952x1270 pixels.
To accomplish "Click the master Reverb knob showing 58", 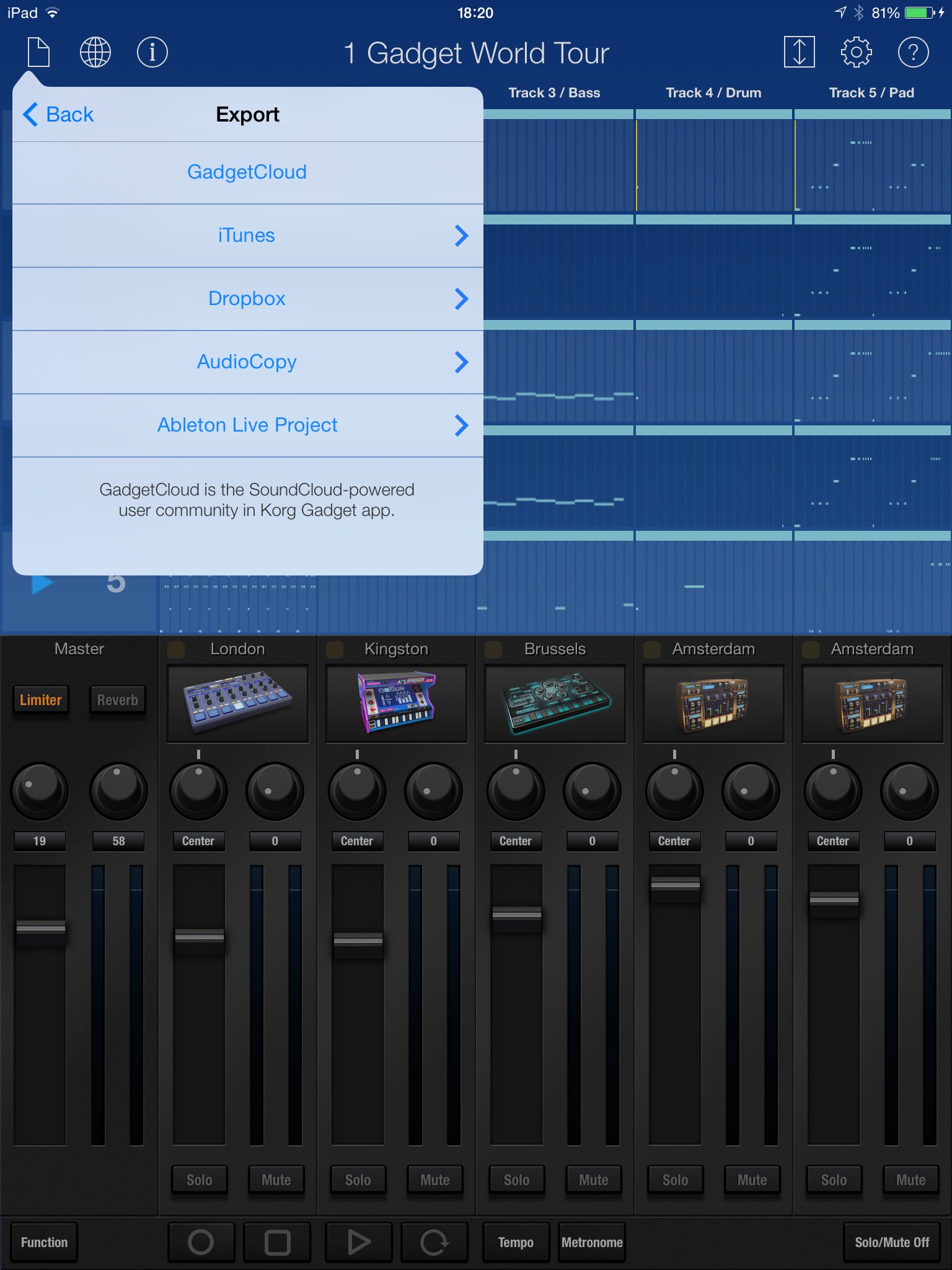I will click(119, 791).
